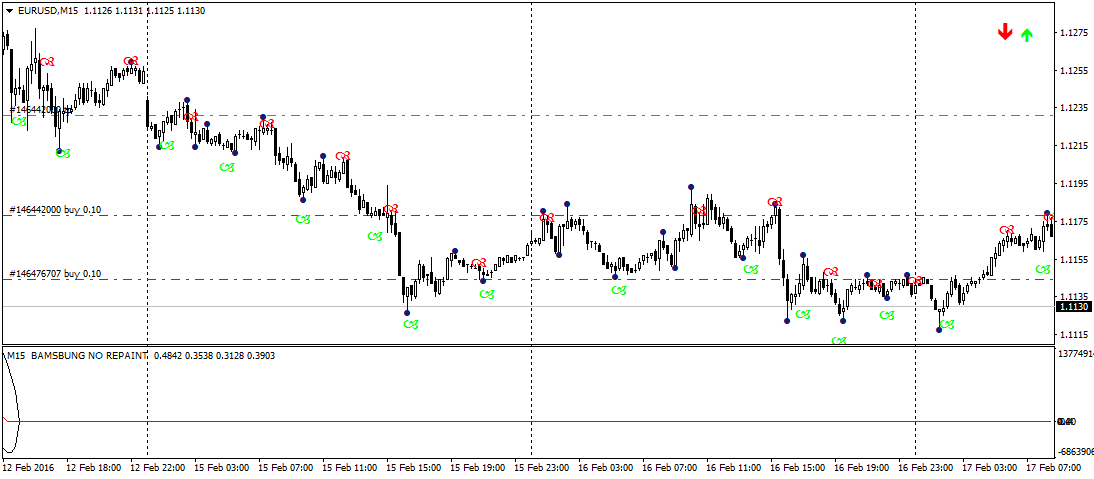Click price axis label 1.1195
This screenshot has width=1094, height=479.
1074,184
